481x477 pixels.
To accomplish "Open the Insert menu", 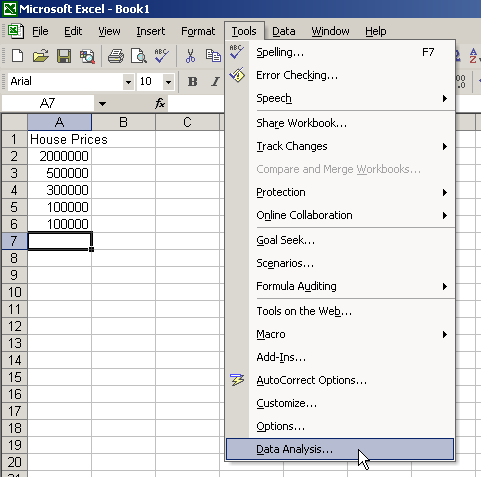I will pyautogui.click(x=150, y=31).
